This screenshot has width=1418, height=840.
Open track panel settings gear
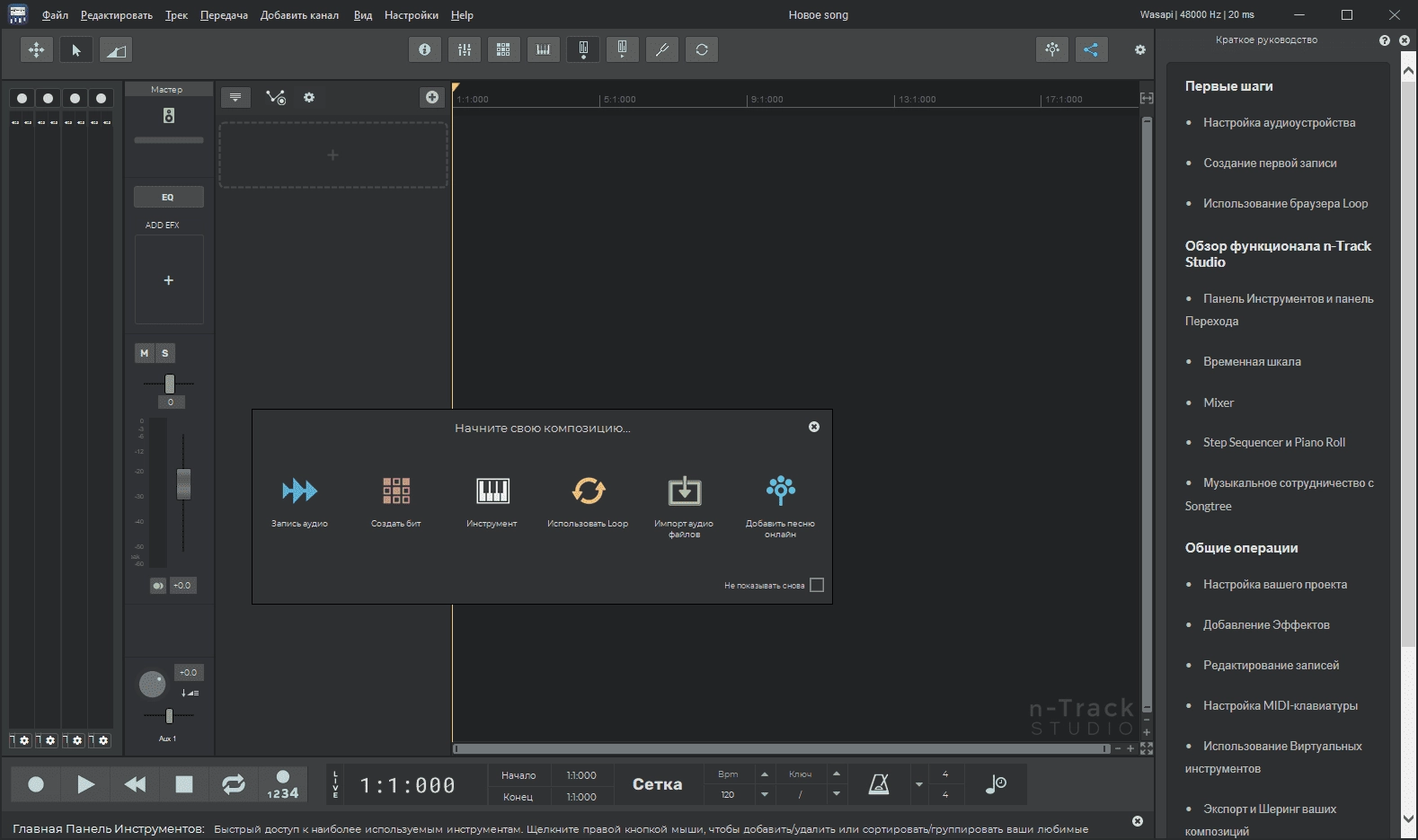[309, 97]
